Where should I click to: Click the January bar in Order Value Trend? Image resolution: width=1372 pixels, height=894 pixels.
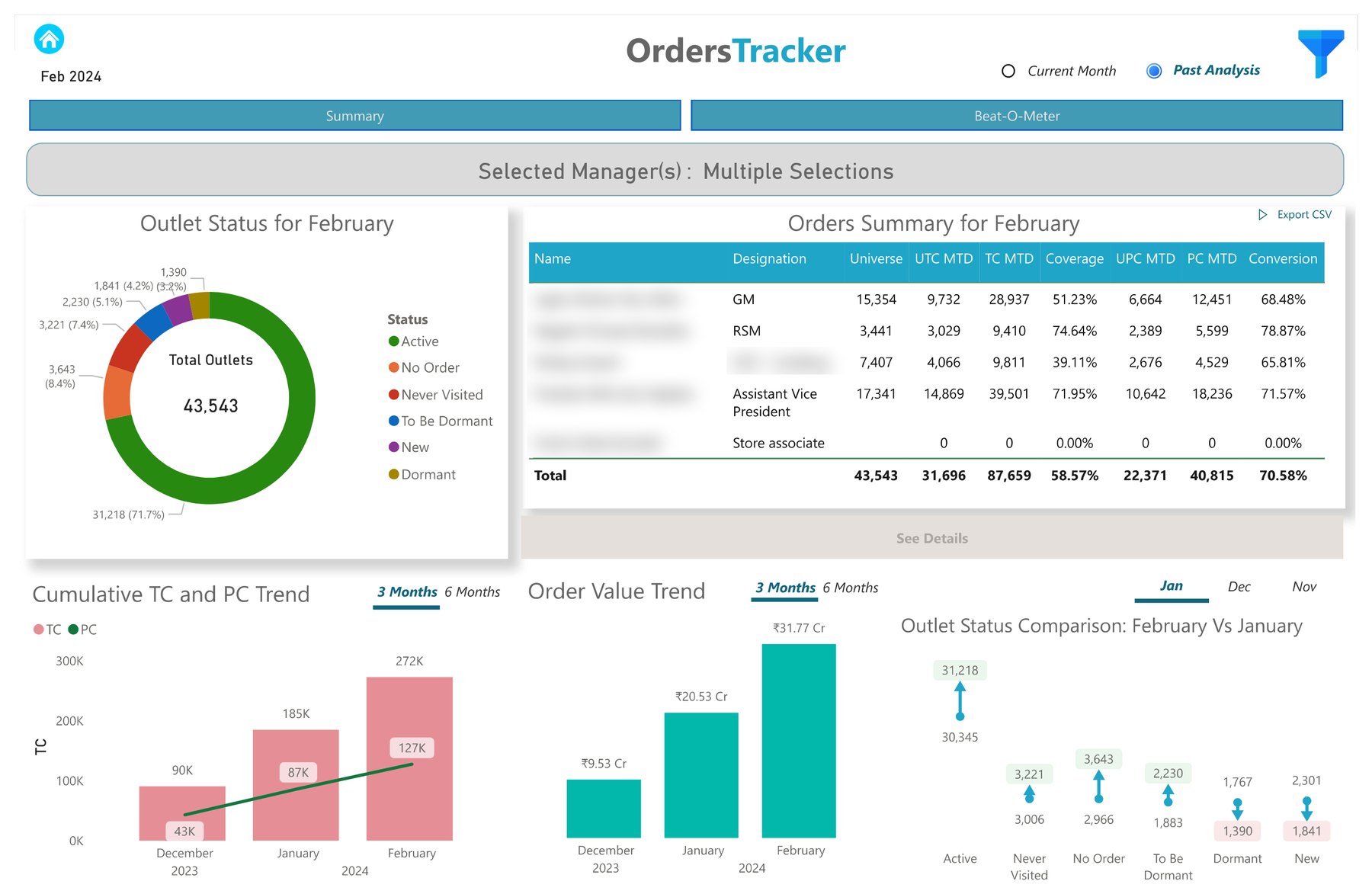point(701,775)
